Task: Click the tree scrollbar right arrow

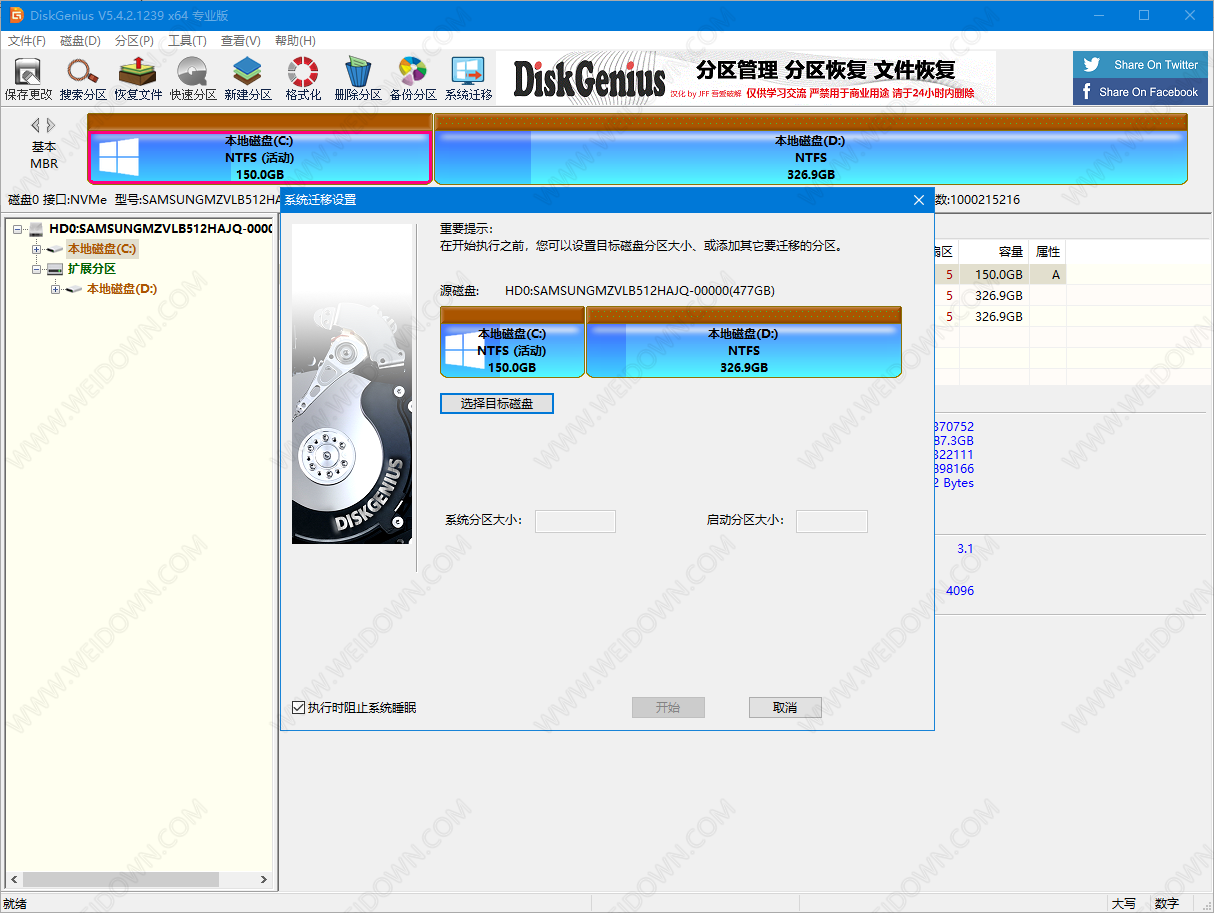Action: (x=264, y=880)
